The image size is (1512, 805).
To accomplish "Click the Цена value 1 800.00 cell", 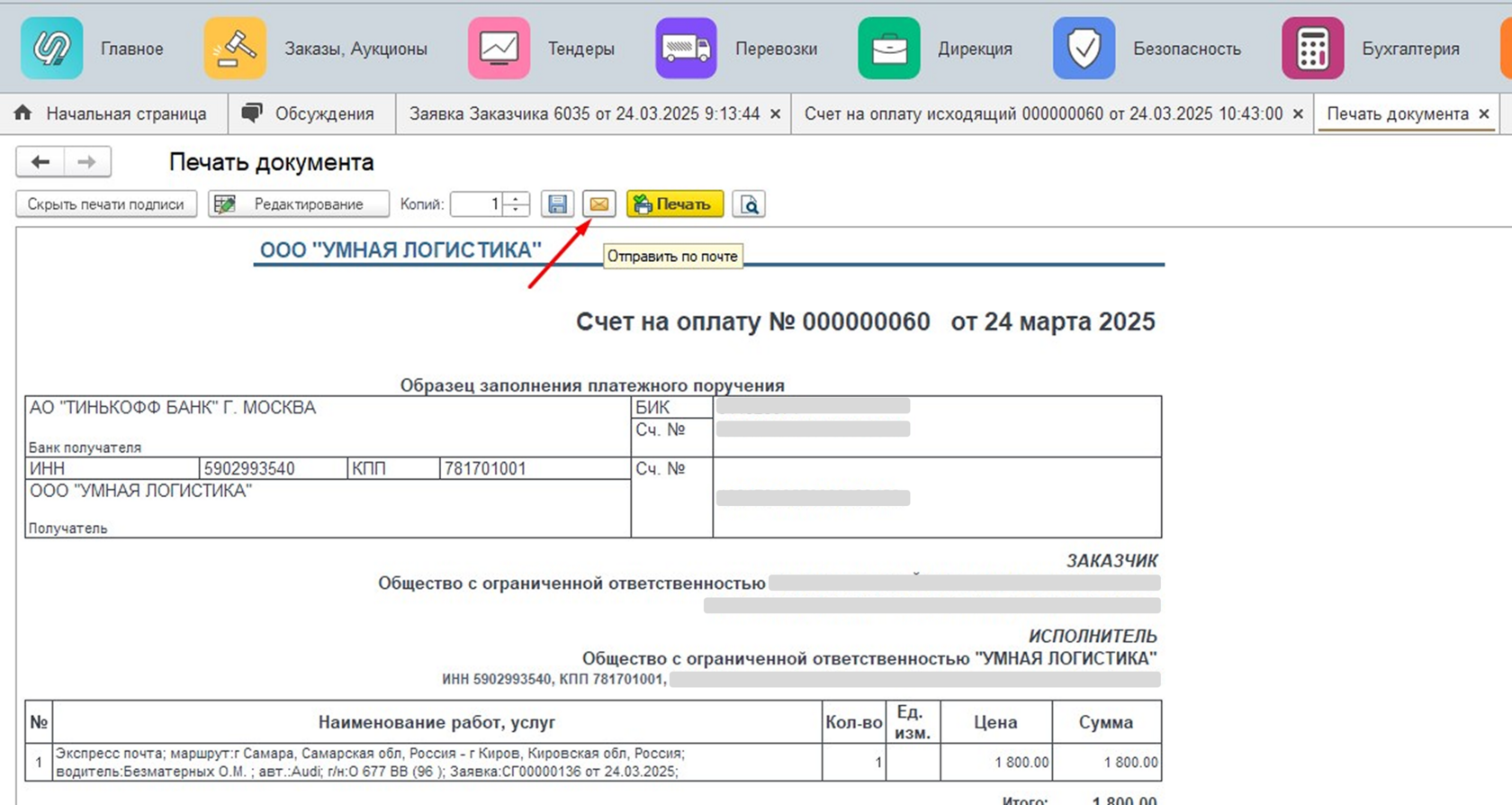I will click(996, 762).
